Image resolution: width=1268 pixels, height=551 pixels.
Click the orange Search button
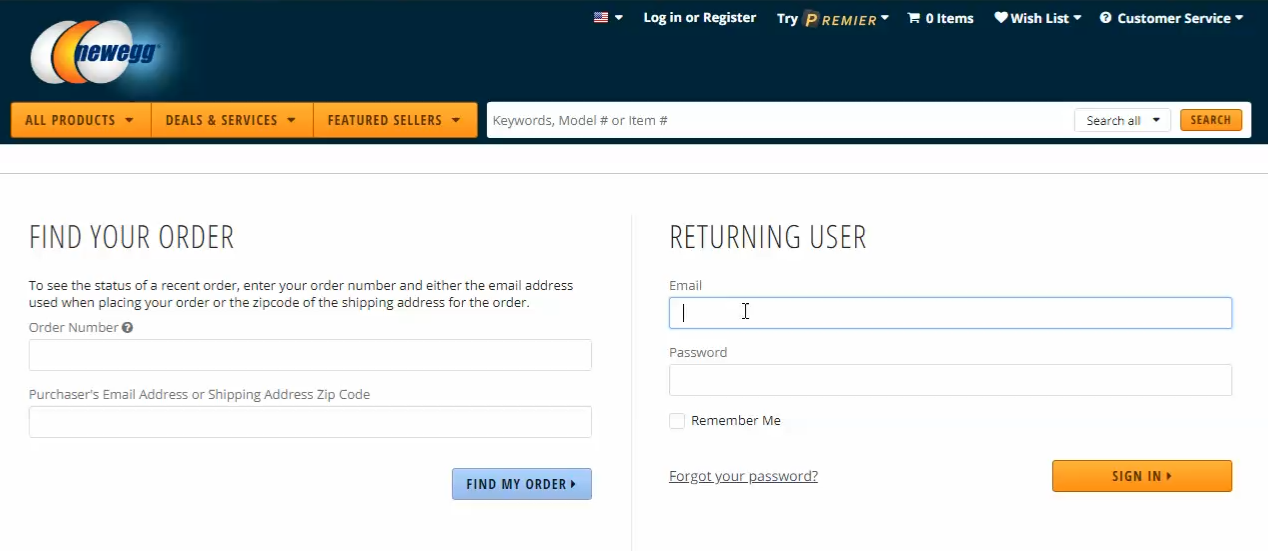(1211, 120)
